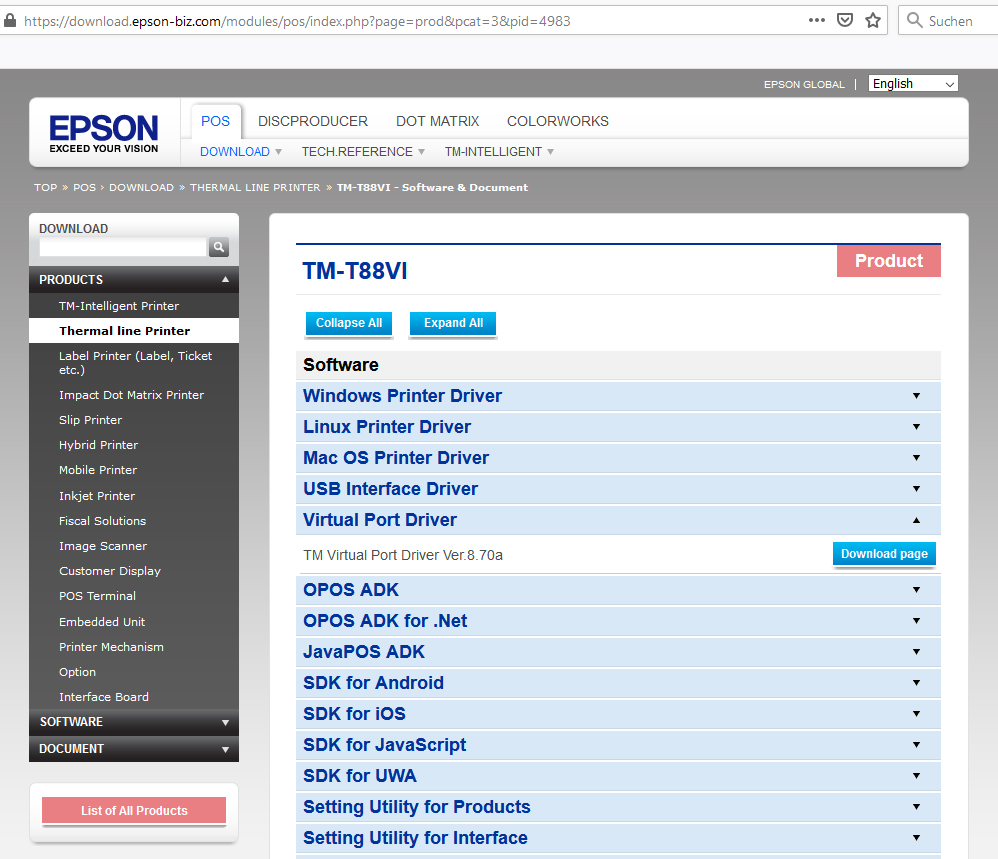Expand the OPOS ADK section
Screen dimensions: 998x859
click(618, 590)
